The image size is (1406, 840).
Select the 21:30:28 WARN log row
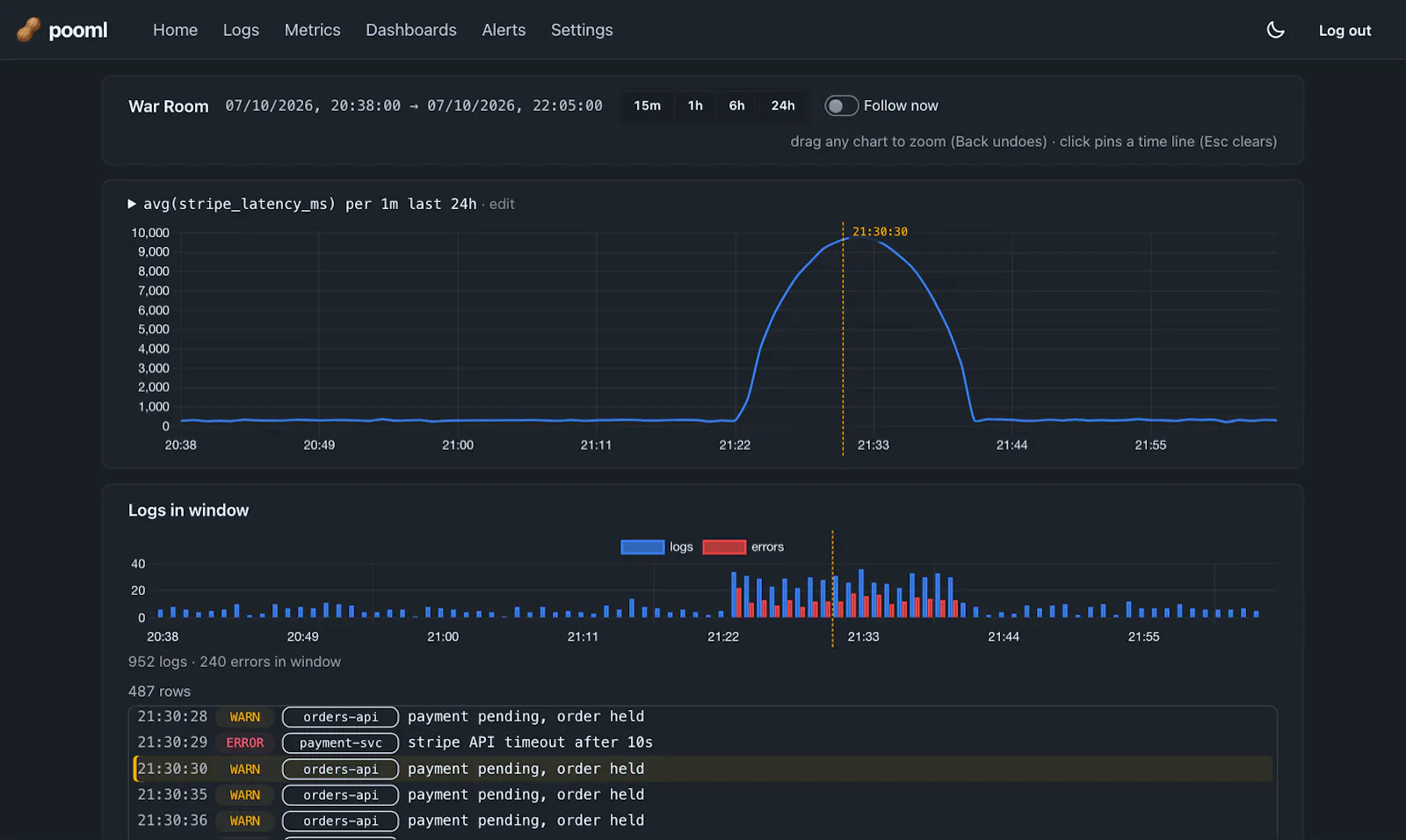point(703,717)
